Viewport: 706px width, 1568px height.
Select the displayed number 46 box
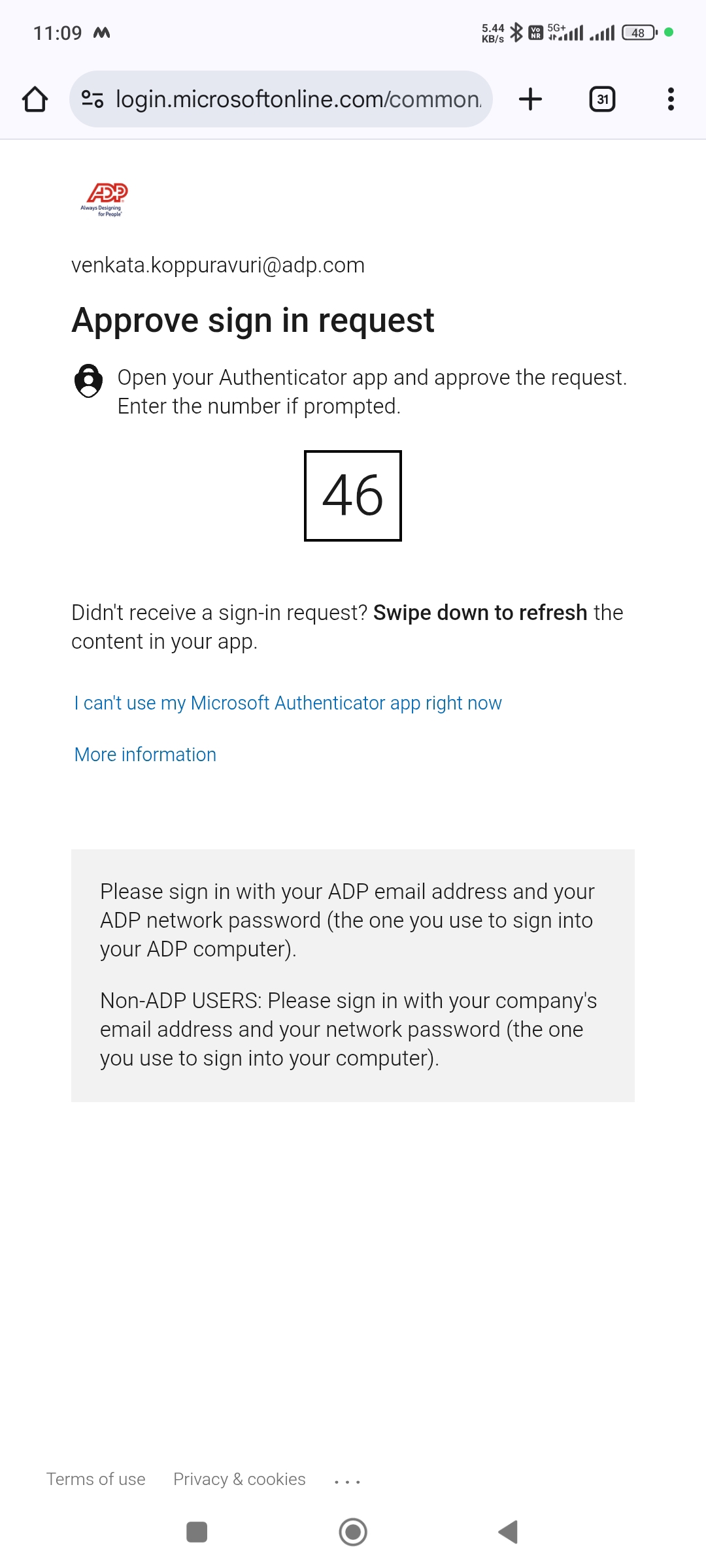pyautogui.click(x=353, y=497)
